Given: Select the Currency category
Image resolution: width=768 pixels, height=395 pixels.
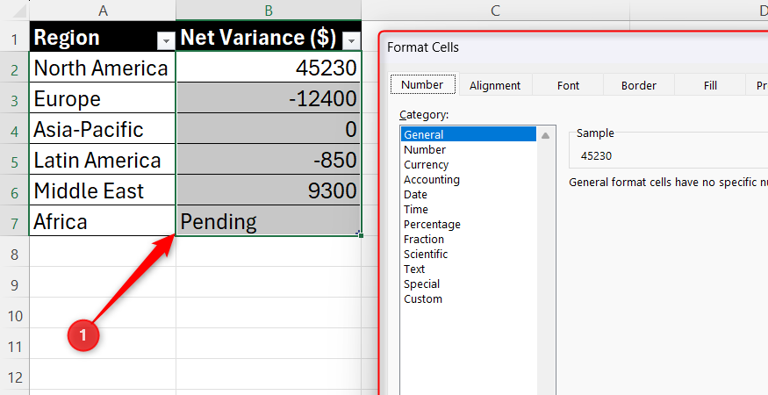Looking at the screenshot, I should click(x=468, y=165).
